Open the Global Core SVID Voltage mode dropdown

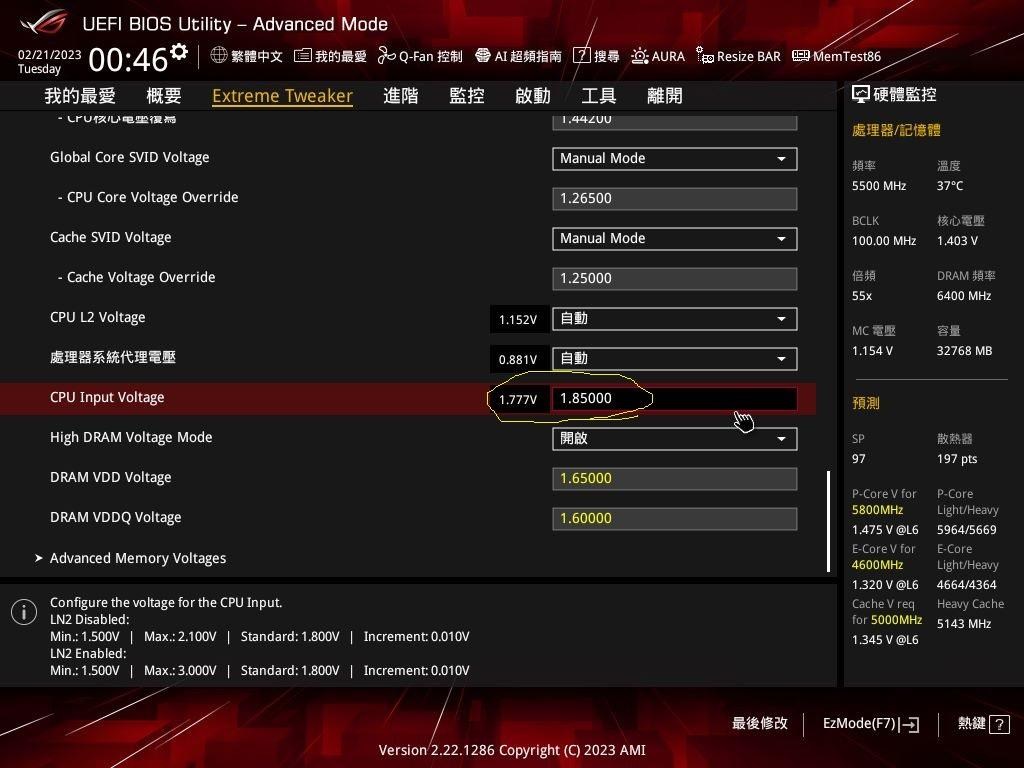click(x=674, y=158)
